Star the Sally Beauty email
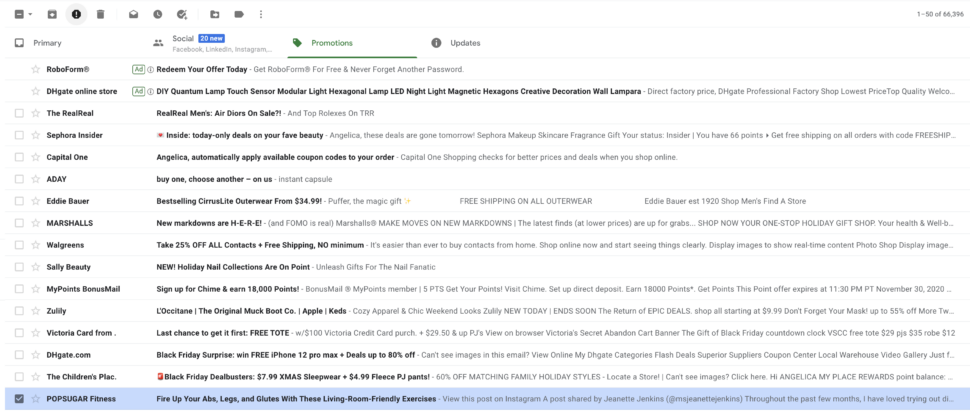 [x=36, y=267]
